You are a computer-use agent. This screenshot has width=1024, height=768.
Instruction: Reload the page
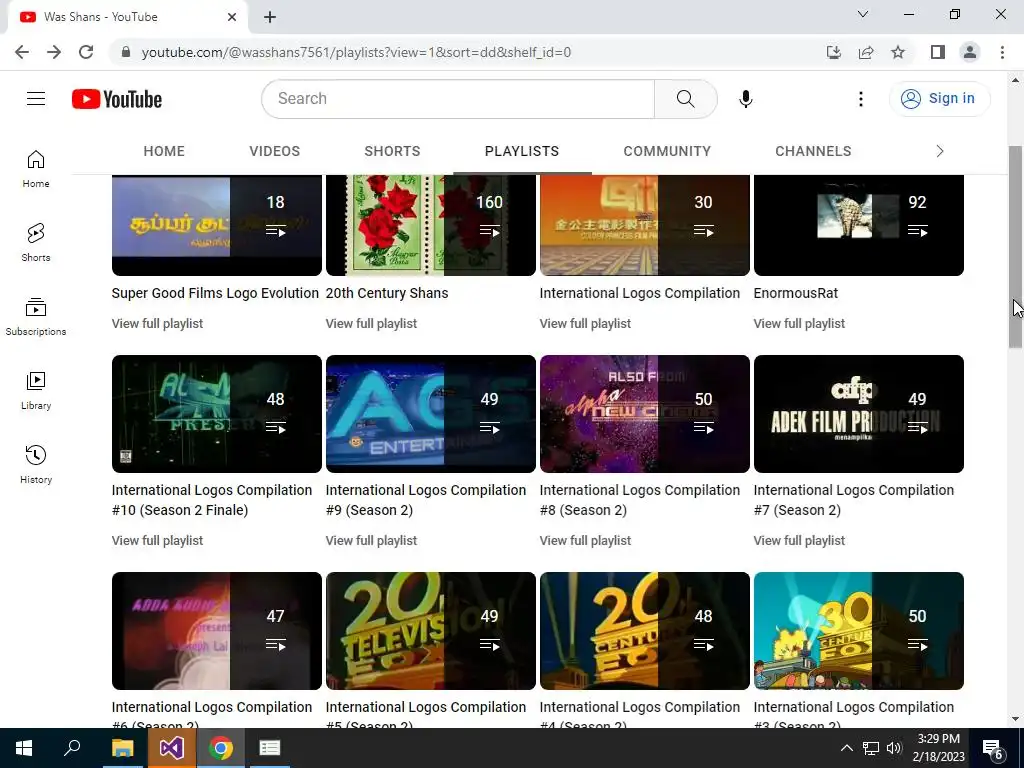click(86, 52)
